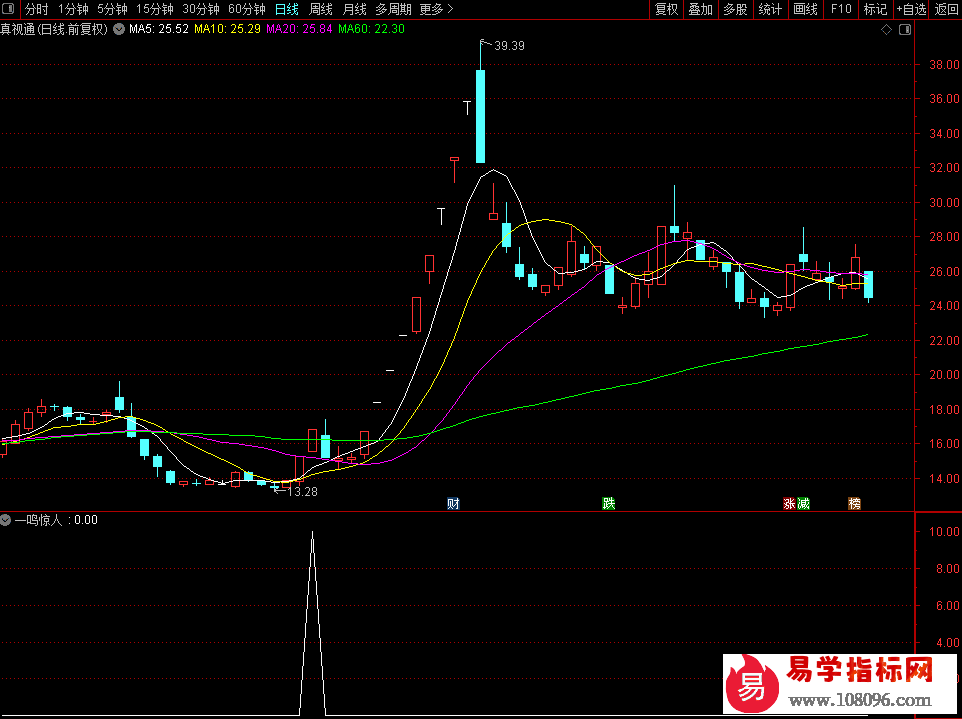The height and width of the screenshot is (719, 962).
Task: Open the 画线 drawing tools
Action: pyautogui.click(x=805, y=10)
